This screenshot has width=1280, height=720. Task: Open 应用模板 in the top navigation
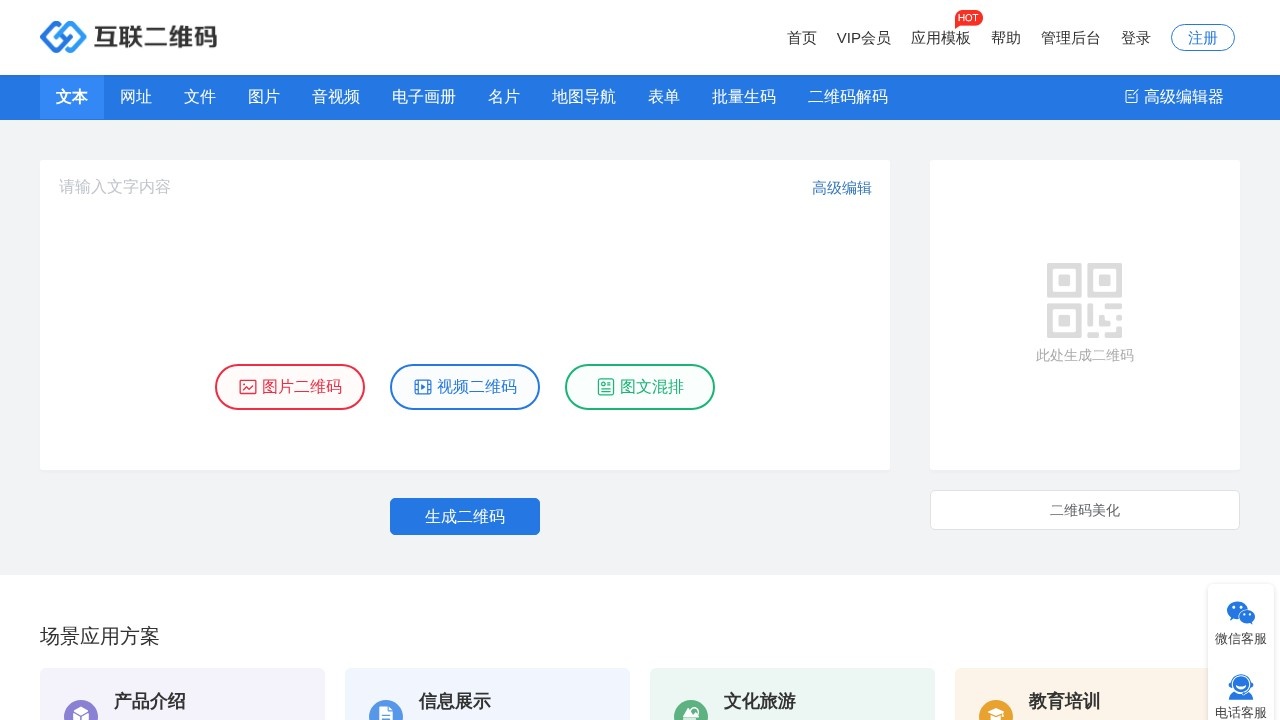click(941, 38)
